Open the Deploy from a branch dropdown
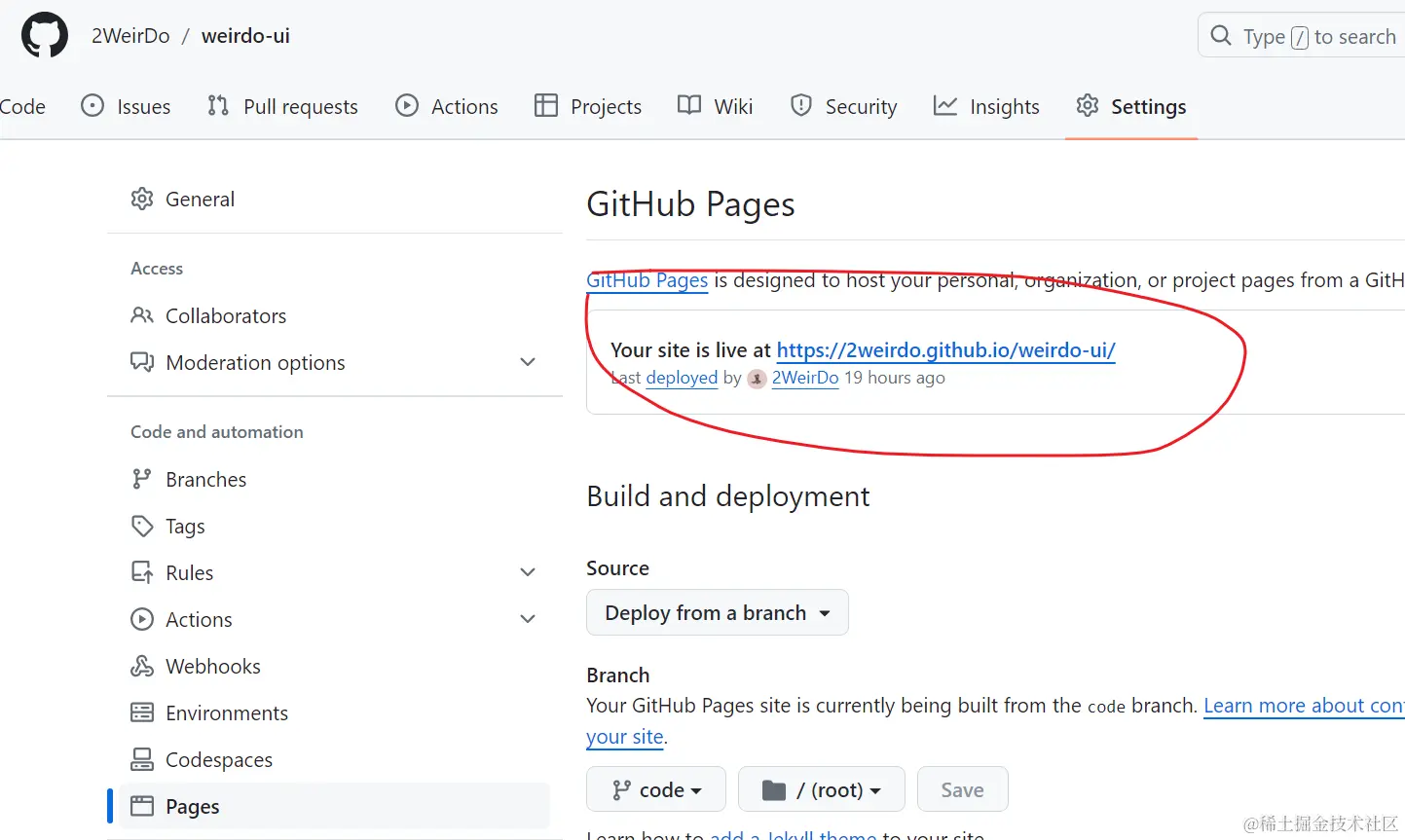The height and width of the screenshot is (840, 1405). [x=718, y=612]
